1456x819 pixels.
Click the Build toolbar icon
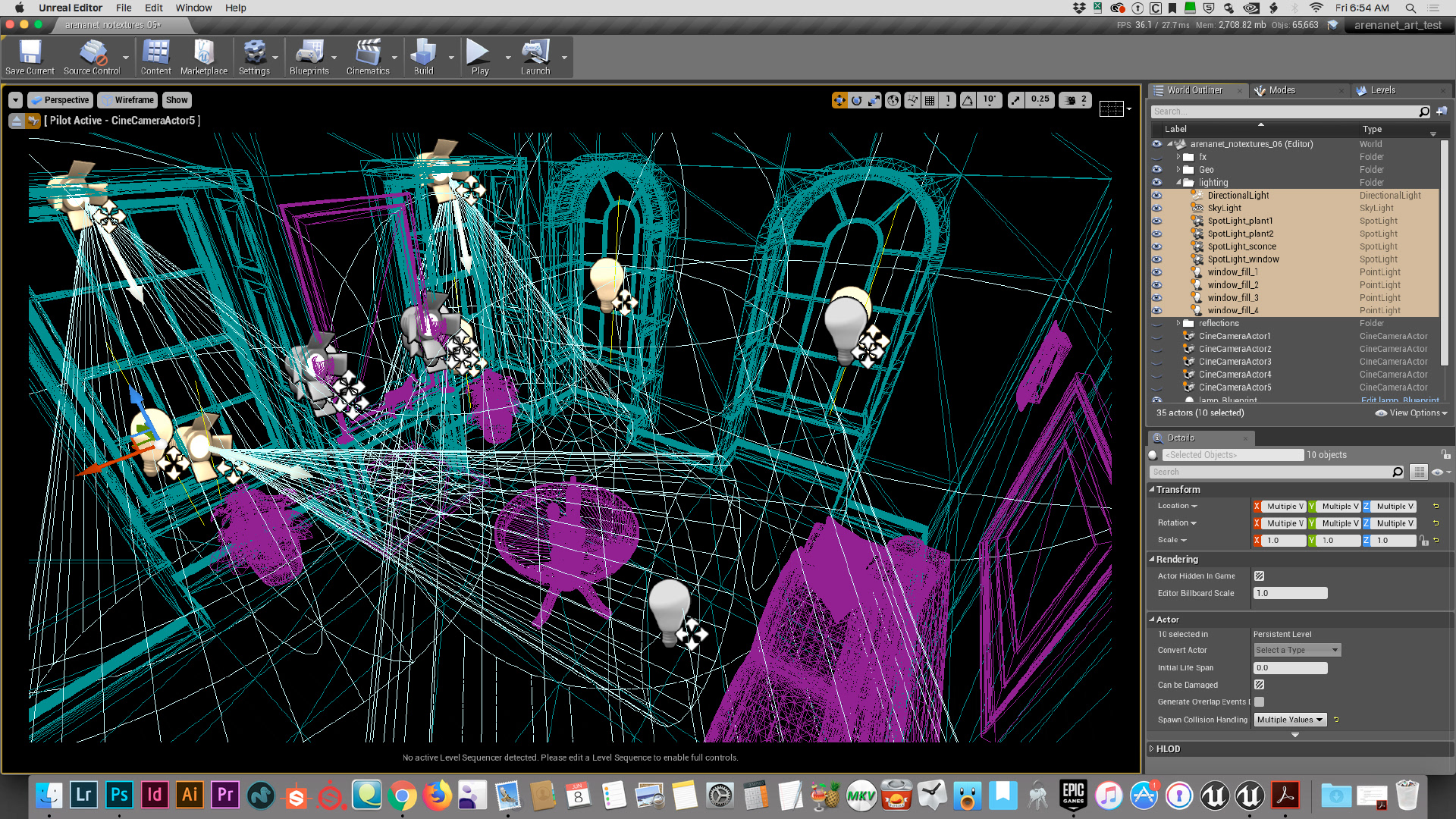[x=423, y=53]
